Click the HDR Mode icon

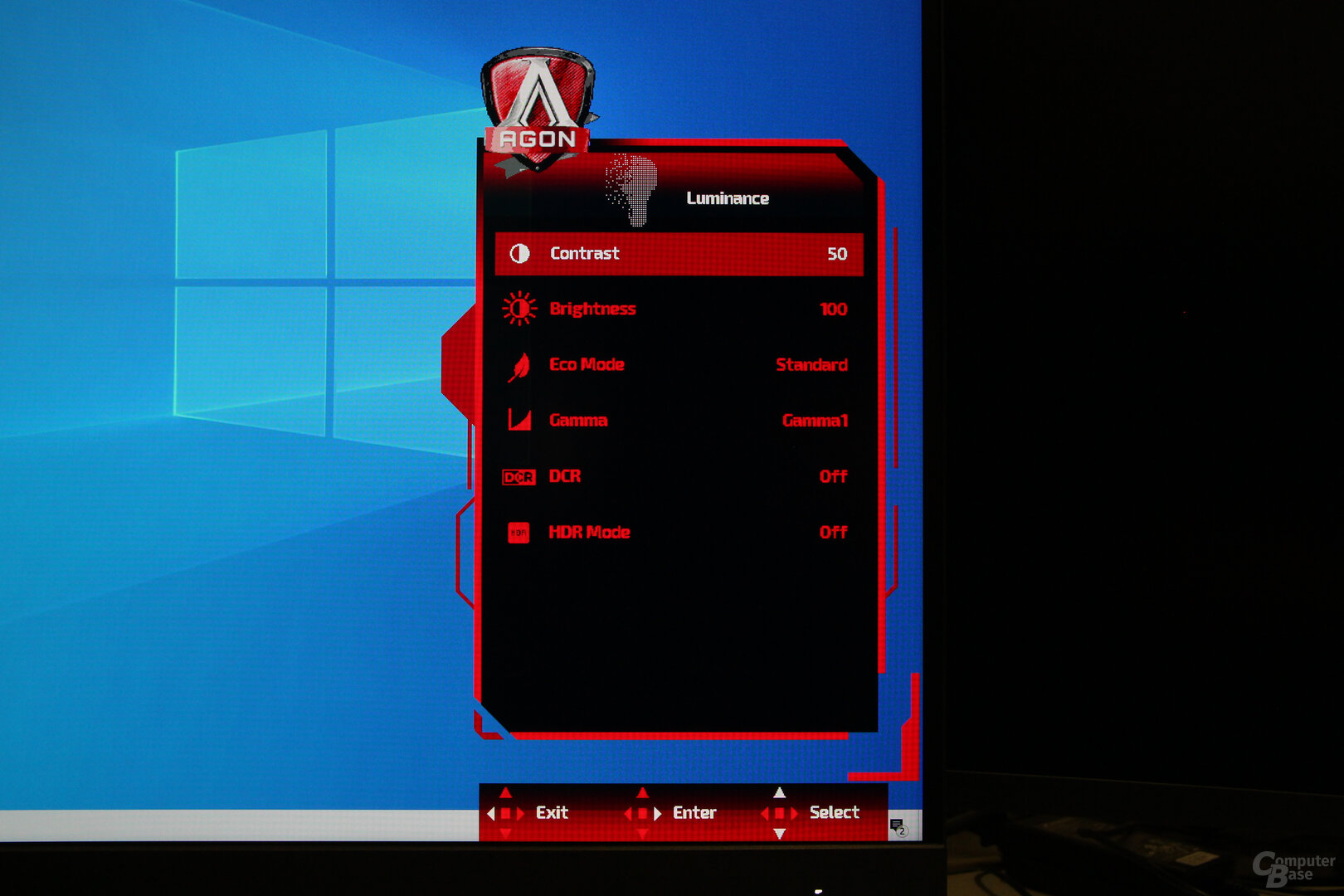pyautogui.click(x=519, y=533)
